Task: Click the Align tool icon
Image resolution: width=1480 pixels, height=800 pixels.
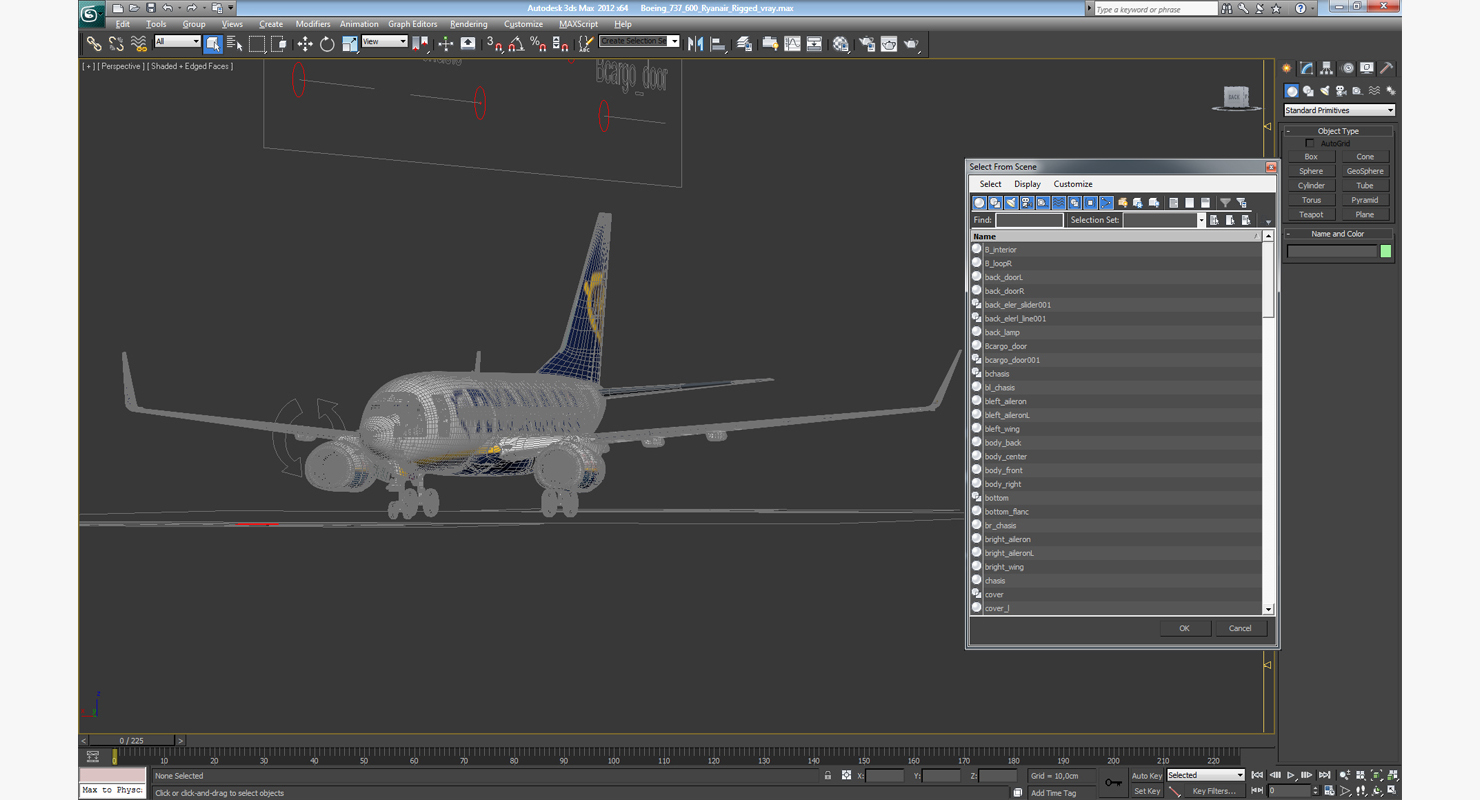Action: pos(717,44)
